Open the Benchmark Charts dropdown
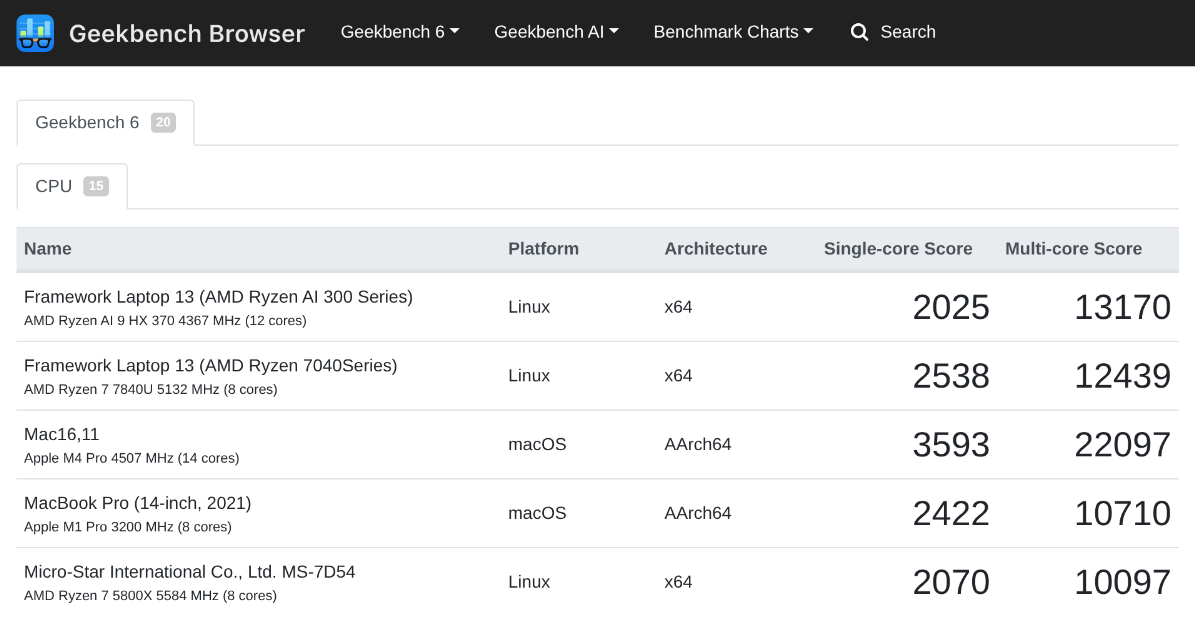Image resolution: width=1195 pixels, height=630 pixels. coord(733,32)
